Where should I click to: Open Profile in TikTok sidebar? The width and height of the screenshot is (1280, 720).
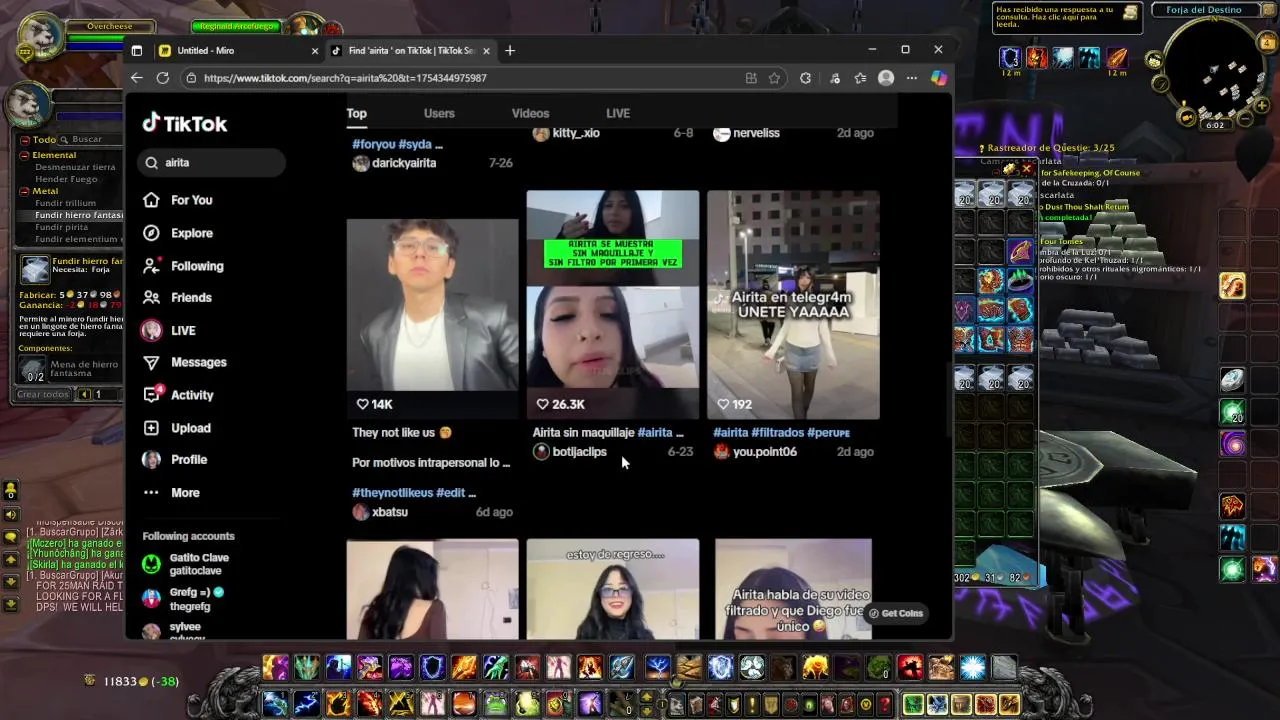coord(175,460)
